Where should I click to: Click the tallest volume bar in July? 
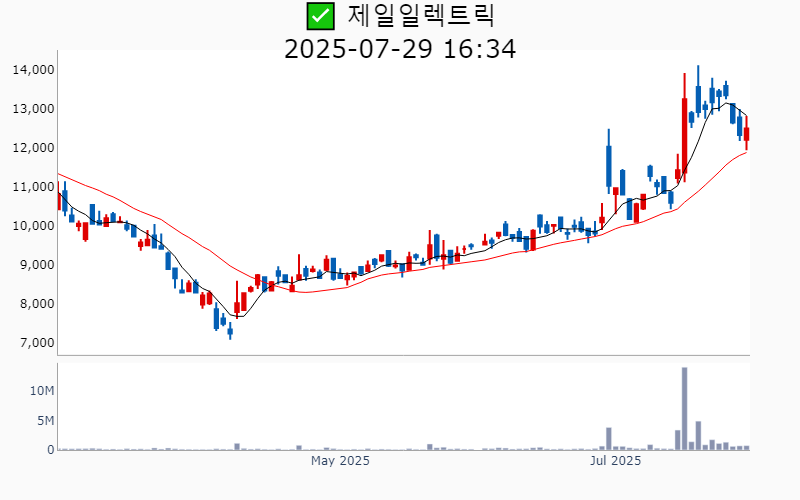click(685, 409)
